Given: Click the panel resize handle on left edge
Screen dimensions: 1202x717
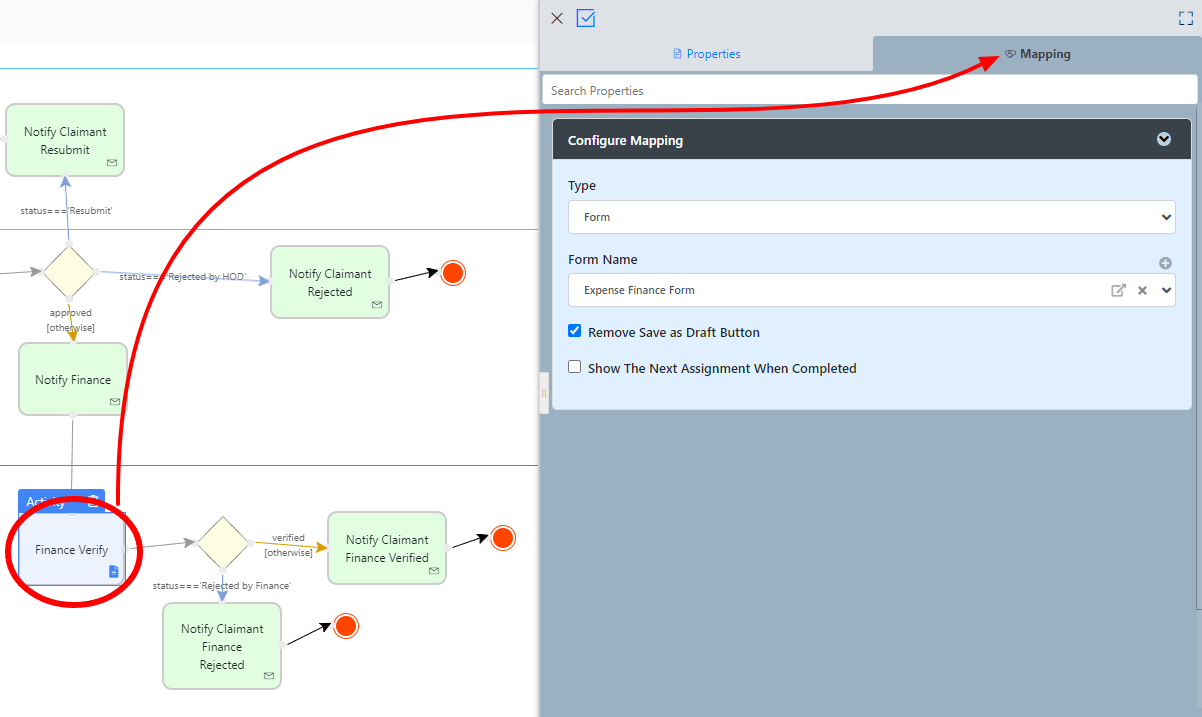Looking at the screenshot, I should click(x=544, y=392).
